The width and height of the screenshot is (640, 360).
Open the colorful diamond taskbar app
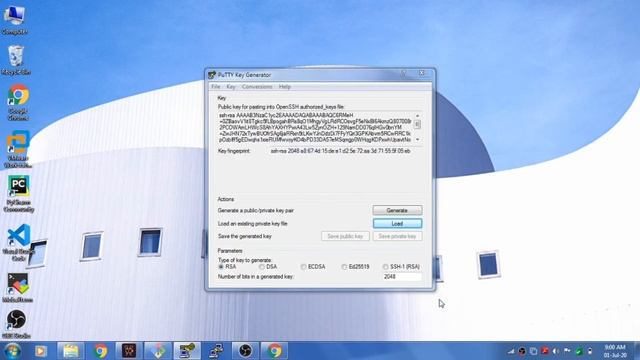click(158, 351)
